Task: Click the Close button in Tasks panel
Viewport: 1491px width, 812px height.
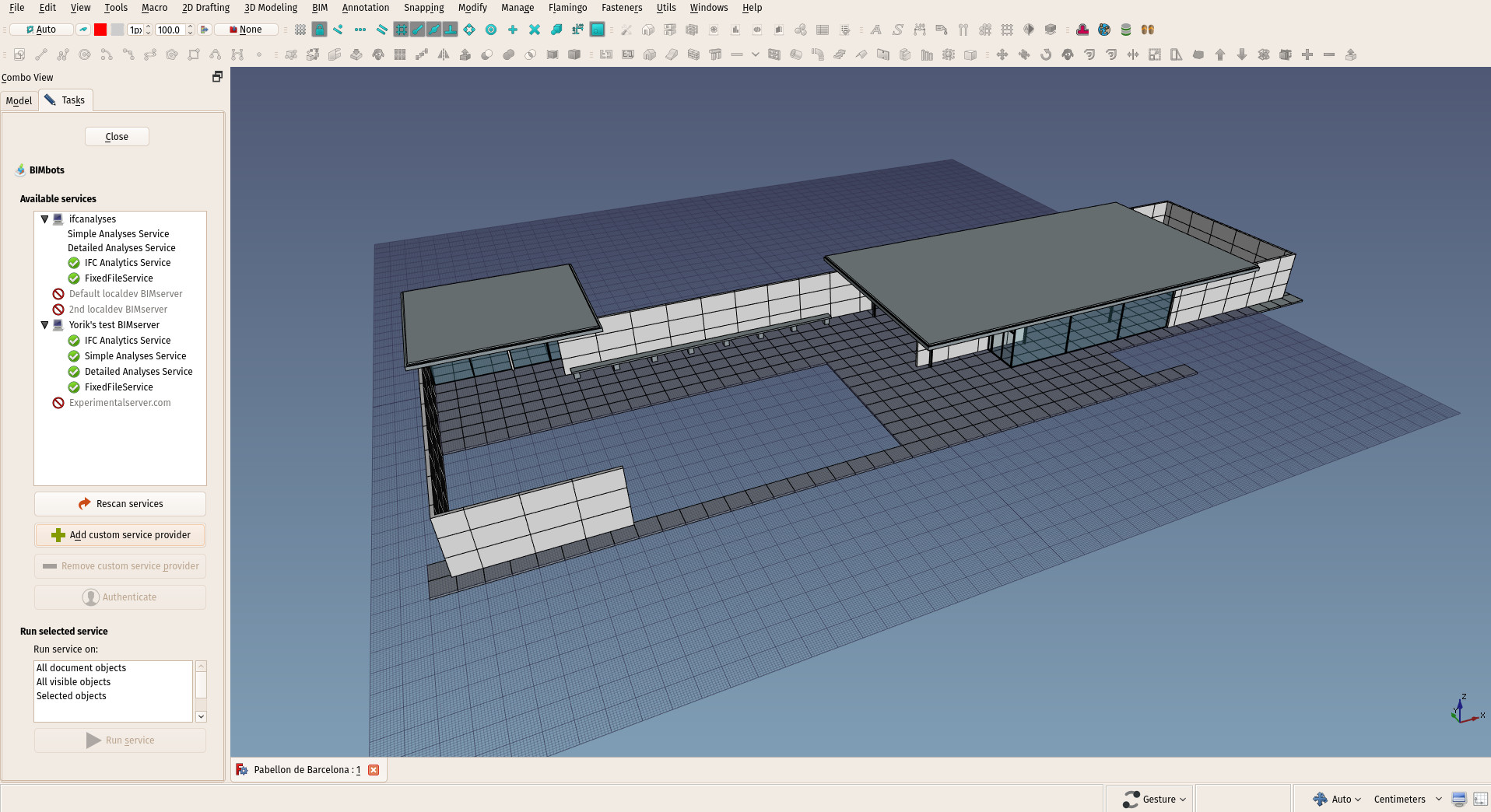Action: click(x=117, y=136)
